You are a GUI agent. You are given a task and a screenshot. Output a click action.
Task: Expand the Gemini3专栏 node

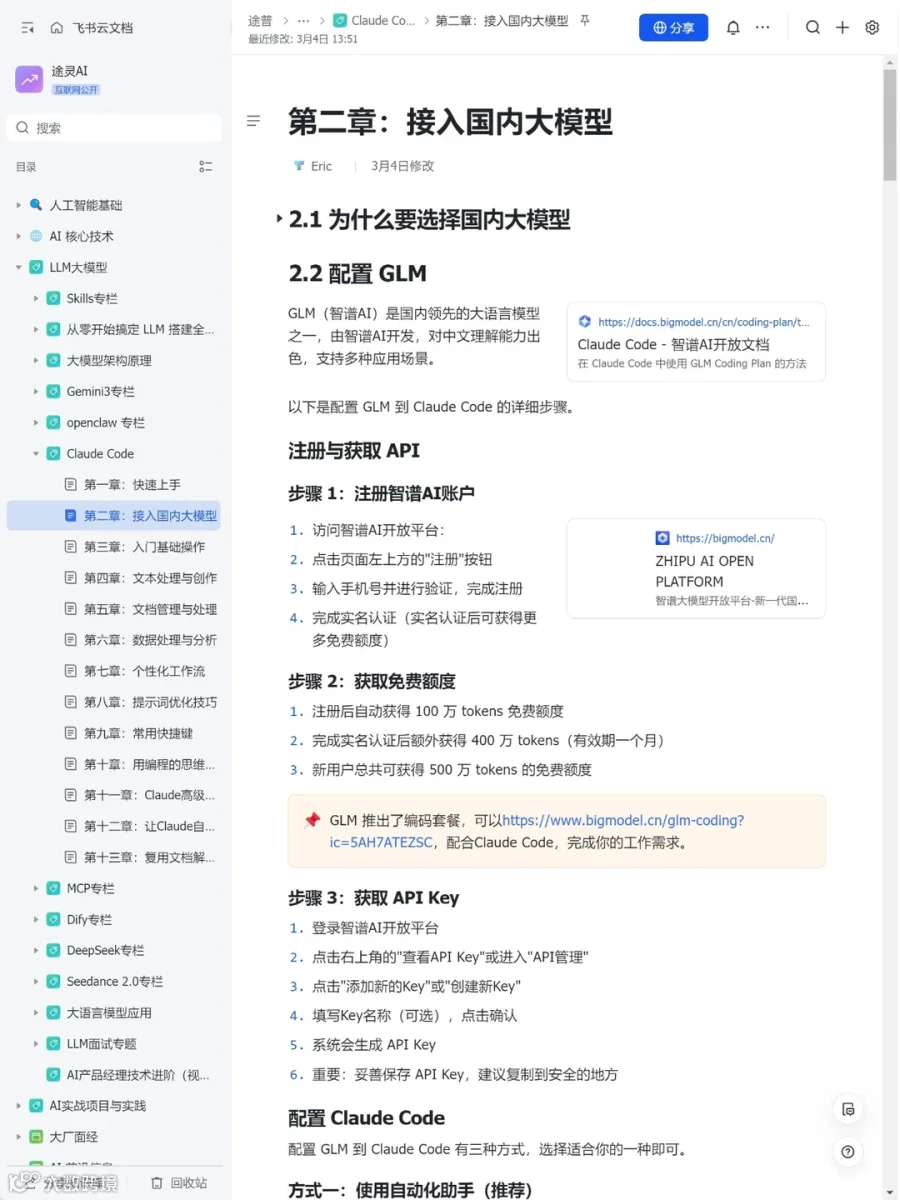[x=35, y=391]
